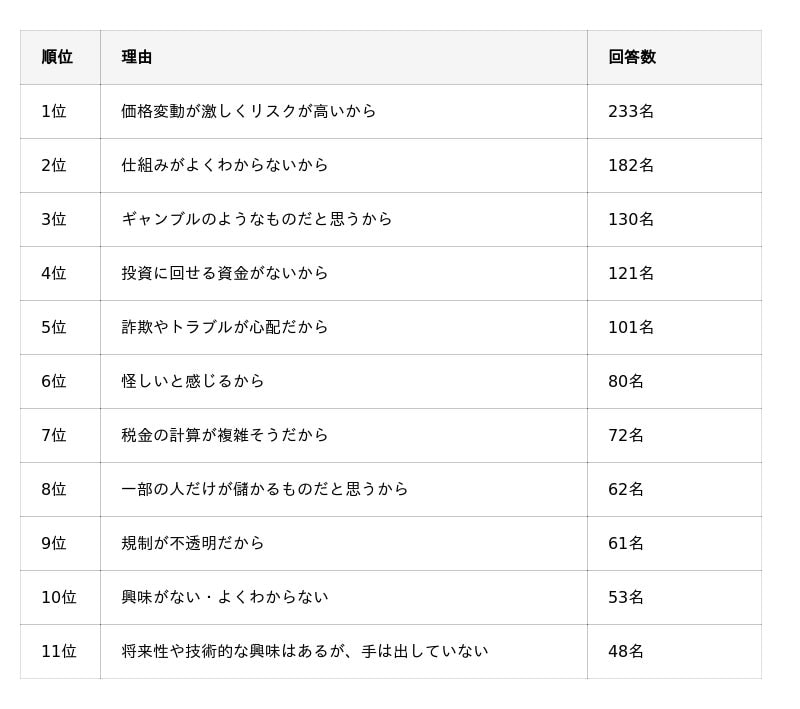The width and height of the screenshot is (800, 709).
Task: Click the 8位 rank cell
Action: [x=54, y=489]
